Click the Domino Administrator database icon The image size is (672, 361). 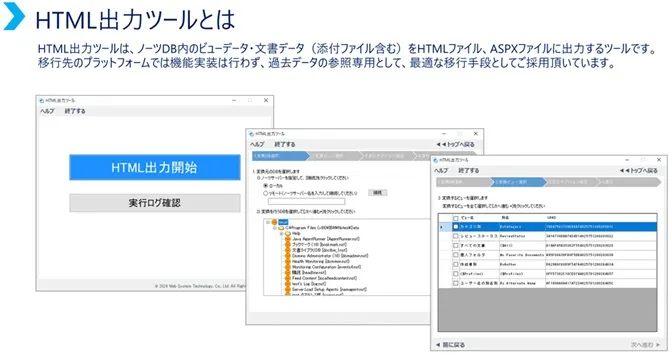point(288,256)
